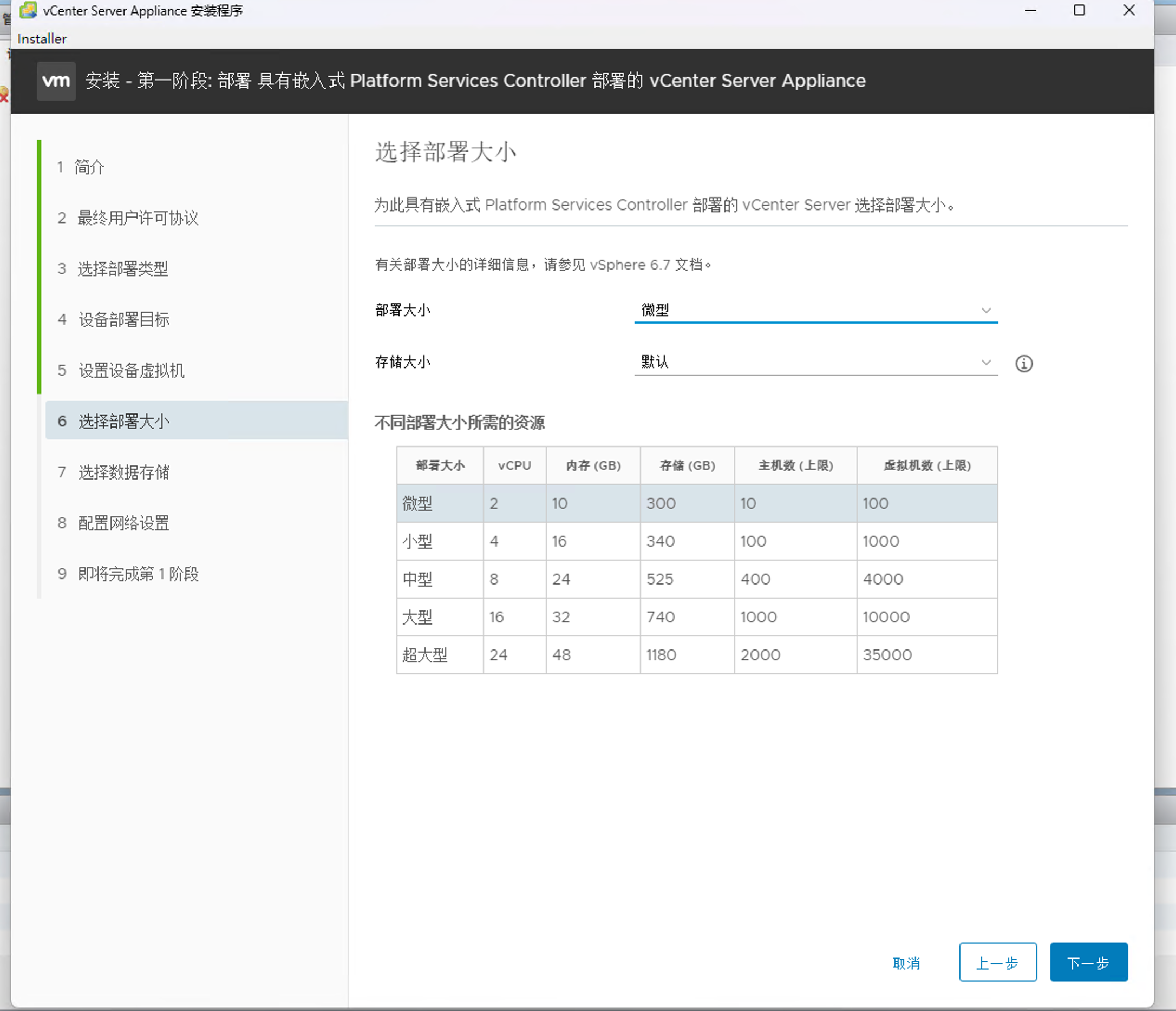Screen dimensions: 1176x1011
Task: Click the 10000 cell in the 大型 row
Action: pos(927,618)
